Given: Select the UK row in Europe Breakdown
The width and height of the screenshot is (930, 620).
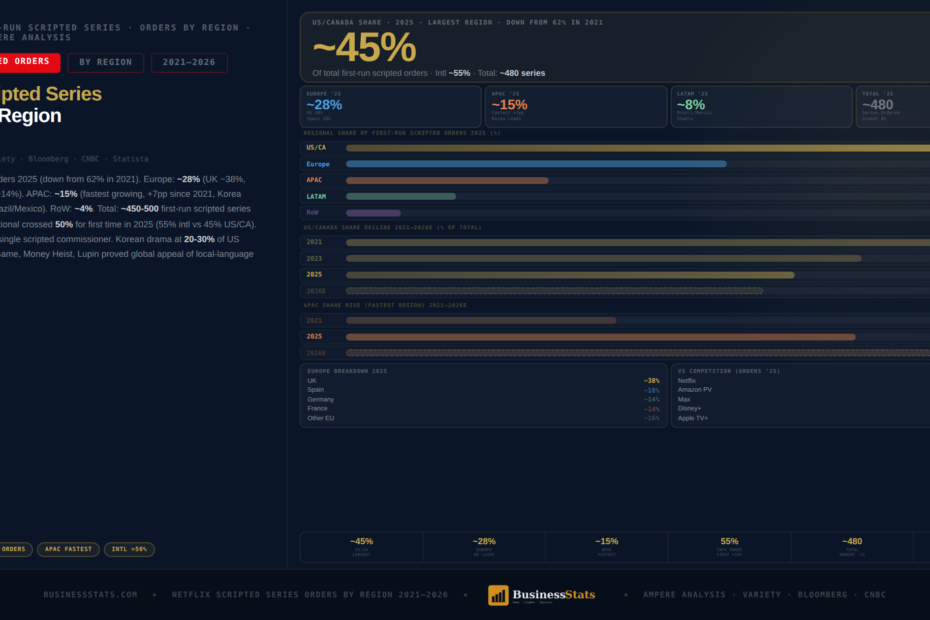Looking at the screenshot, I should click(x=483, y=381).
